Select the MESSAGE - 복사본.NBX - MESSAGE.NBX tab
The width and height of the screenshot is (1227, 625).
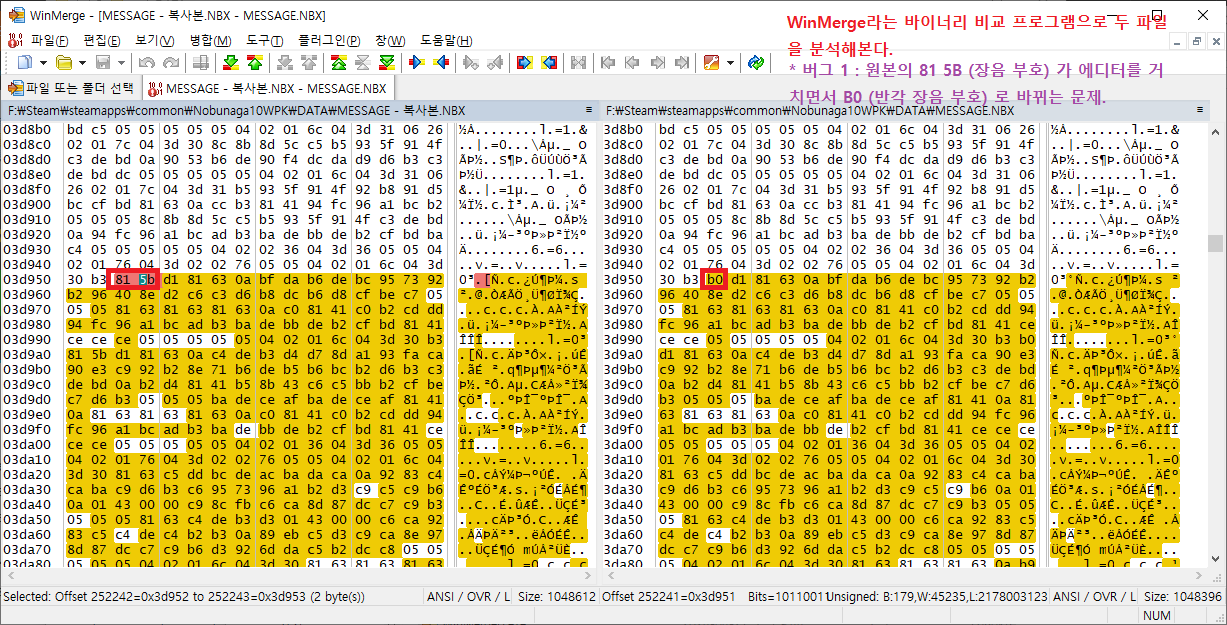click(268, 88)
